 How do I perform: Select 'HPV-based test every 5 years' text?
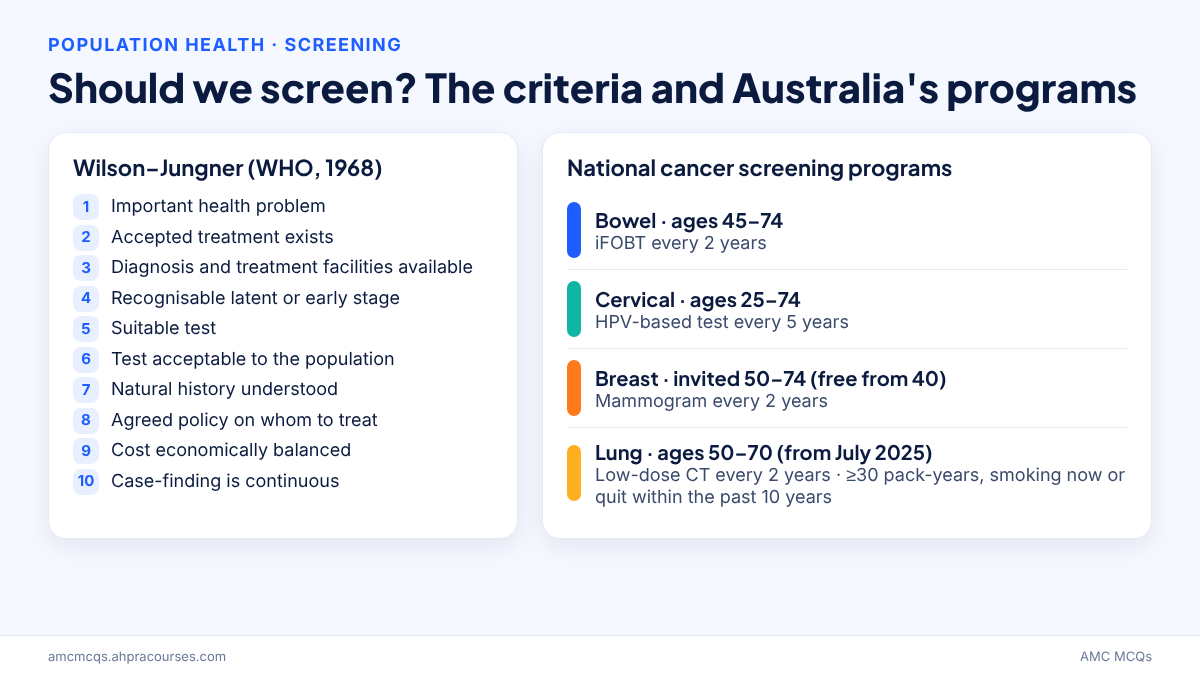[722, 322]
